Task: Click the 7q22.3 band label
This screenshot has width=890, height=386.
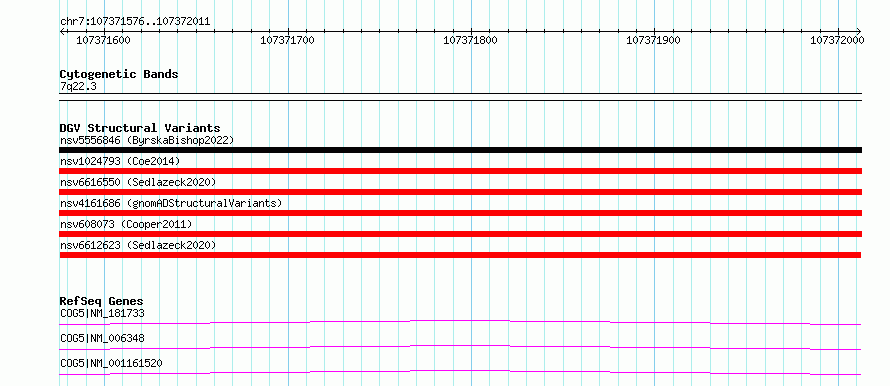Action: 77,87
